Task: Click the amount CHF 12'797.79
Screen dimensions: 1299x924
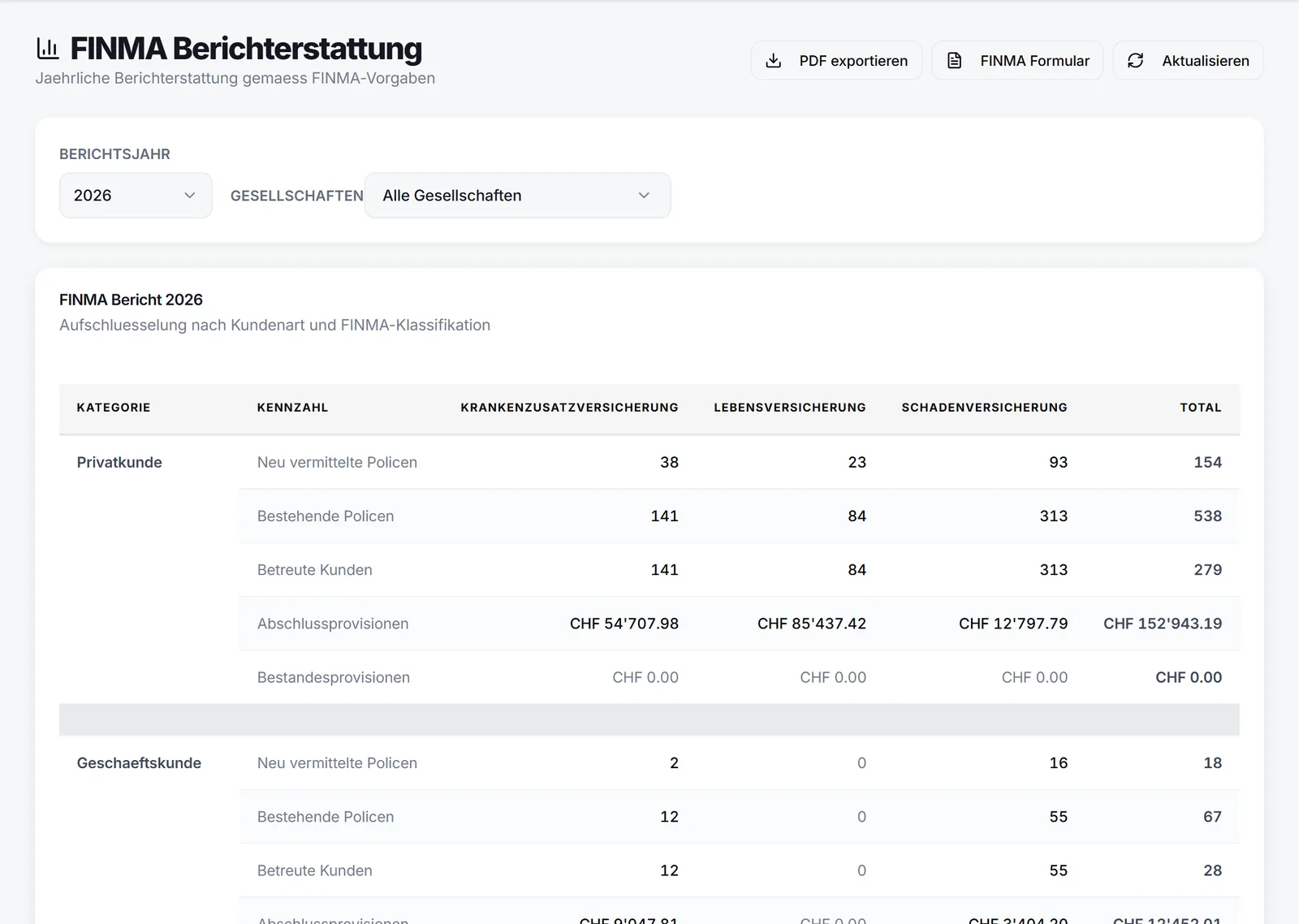Action: point(1013,624)
